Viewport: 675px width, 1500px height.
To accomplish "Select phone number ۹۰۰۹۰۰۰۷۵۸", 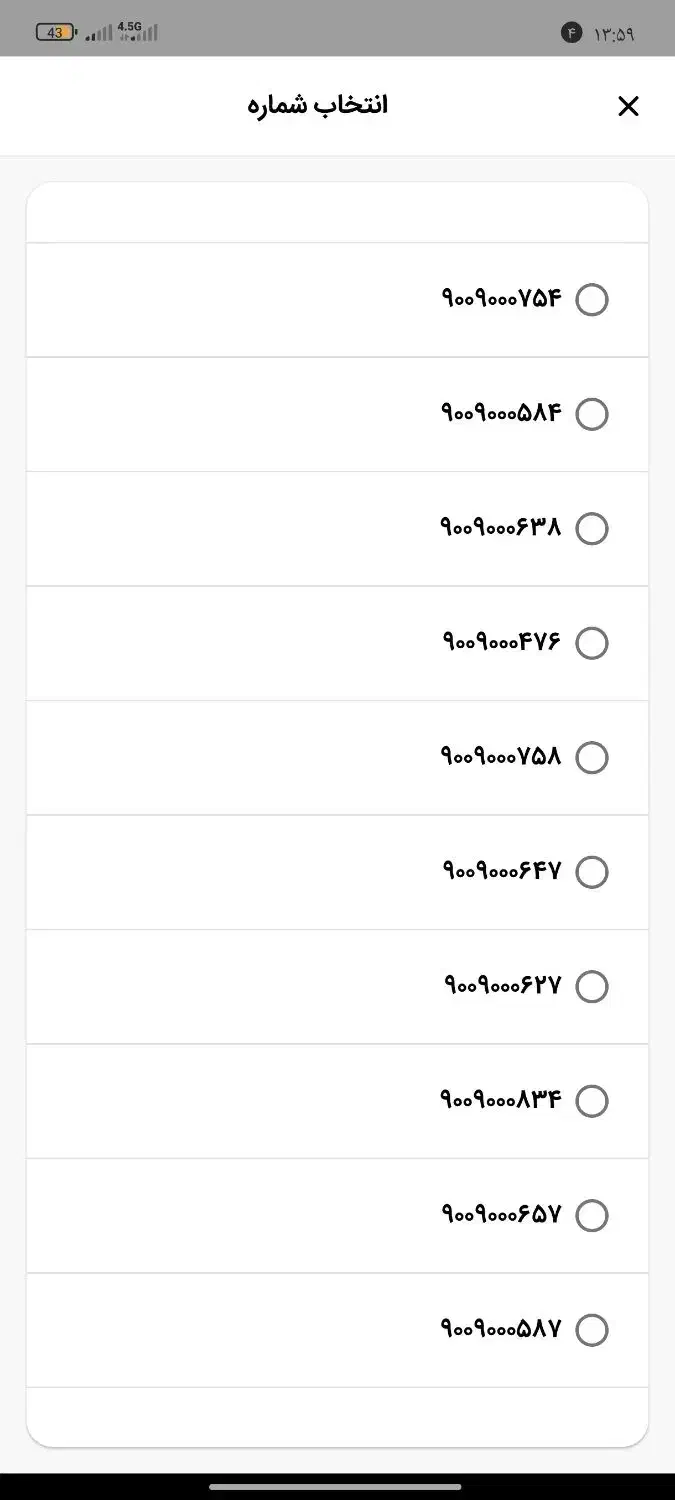I will 592,757.
